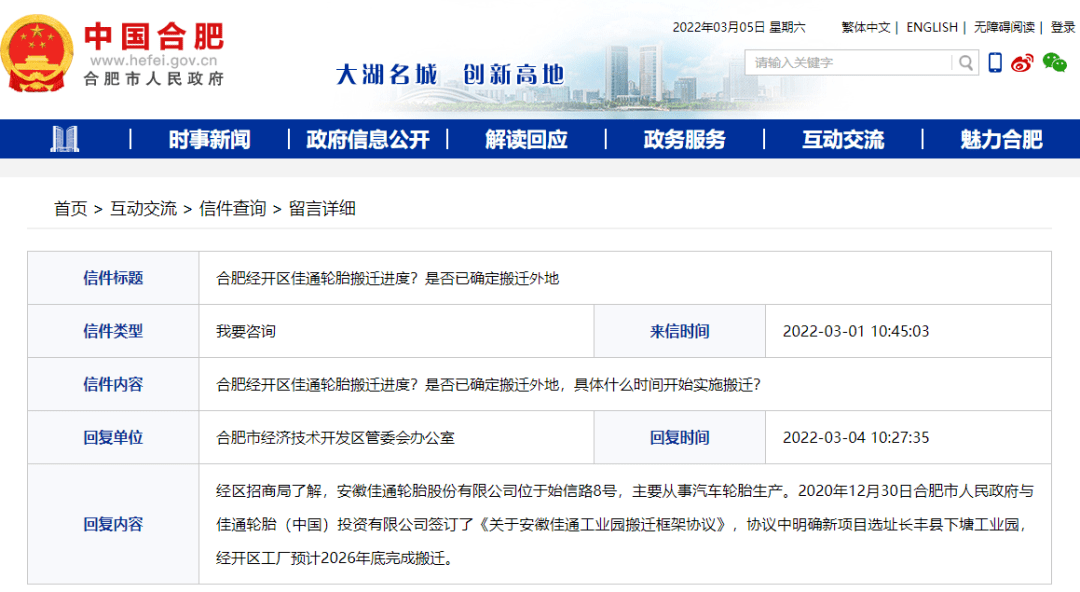Click the keyword search input field
Image resolution: width=1080 pixels, height=592 pixels.
(x=850, y=62)
